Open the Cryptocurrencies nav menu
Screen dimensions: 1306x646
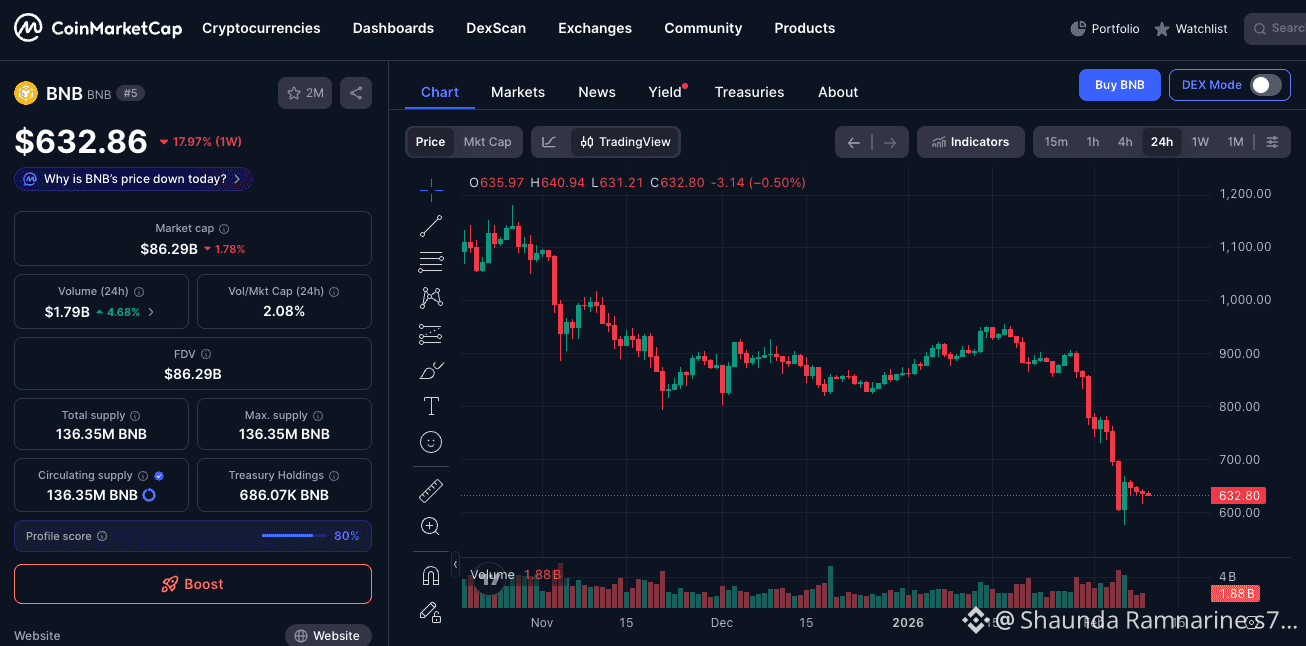[261, 28]
